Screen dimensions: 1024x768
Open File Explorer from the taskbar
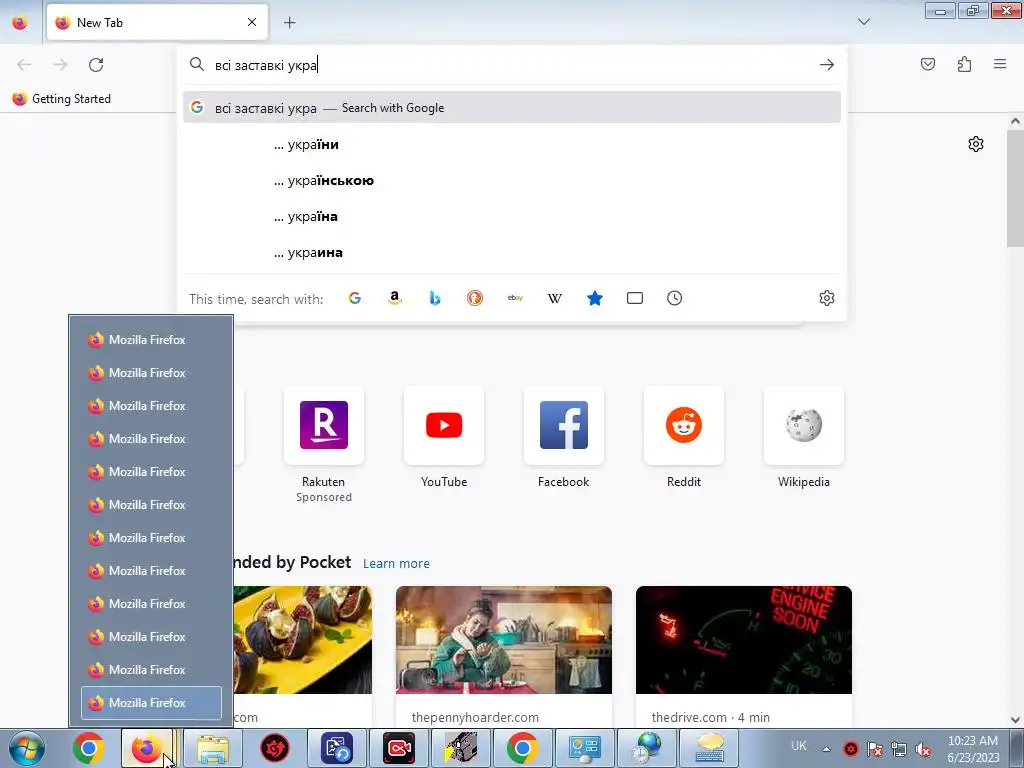point(213,748)
